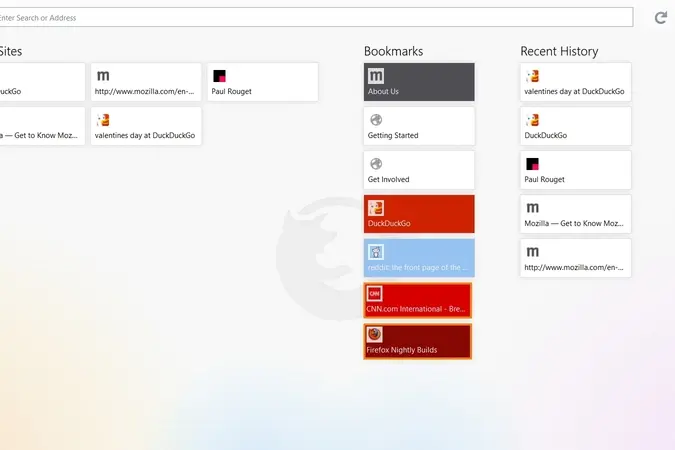The image size is (675, 450).
Task: Click the reddit alien icon bookmark
Action: 376,252
